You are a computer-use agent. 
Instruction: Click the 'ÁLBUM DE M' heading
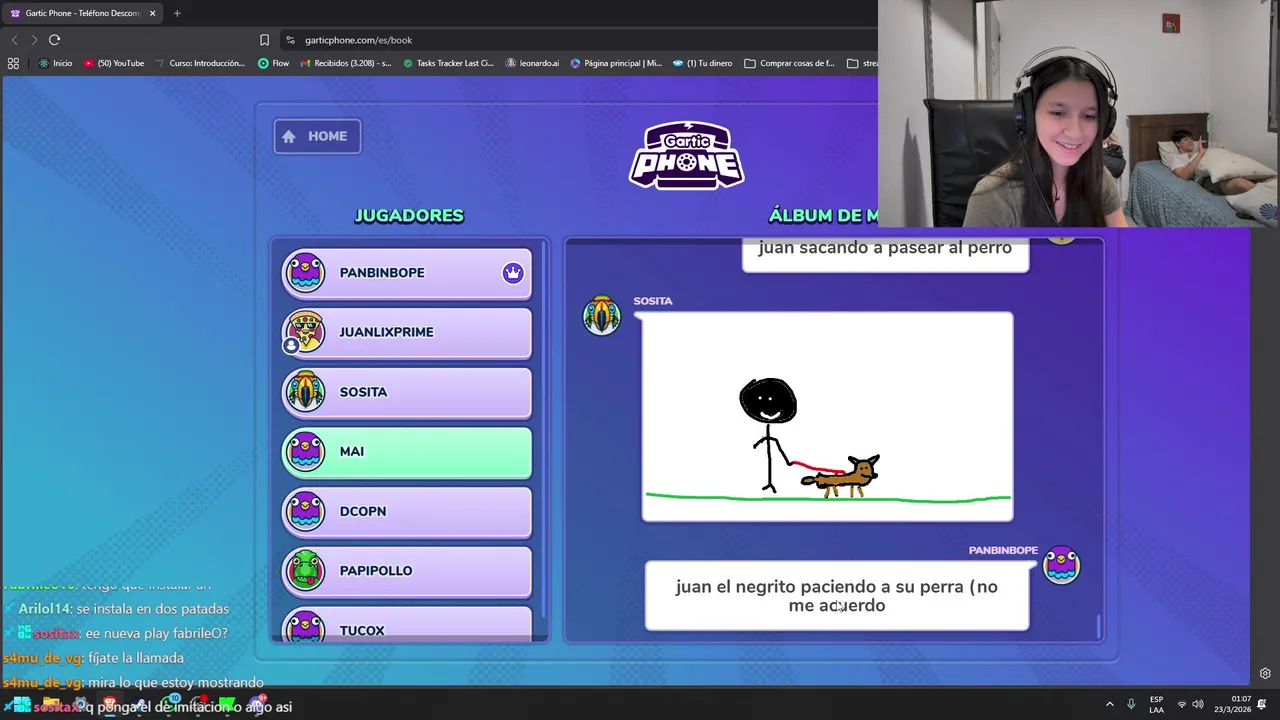coord(823,216)
